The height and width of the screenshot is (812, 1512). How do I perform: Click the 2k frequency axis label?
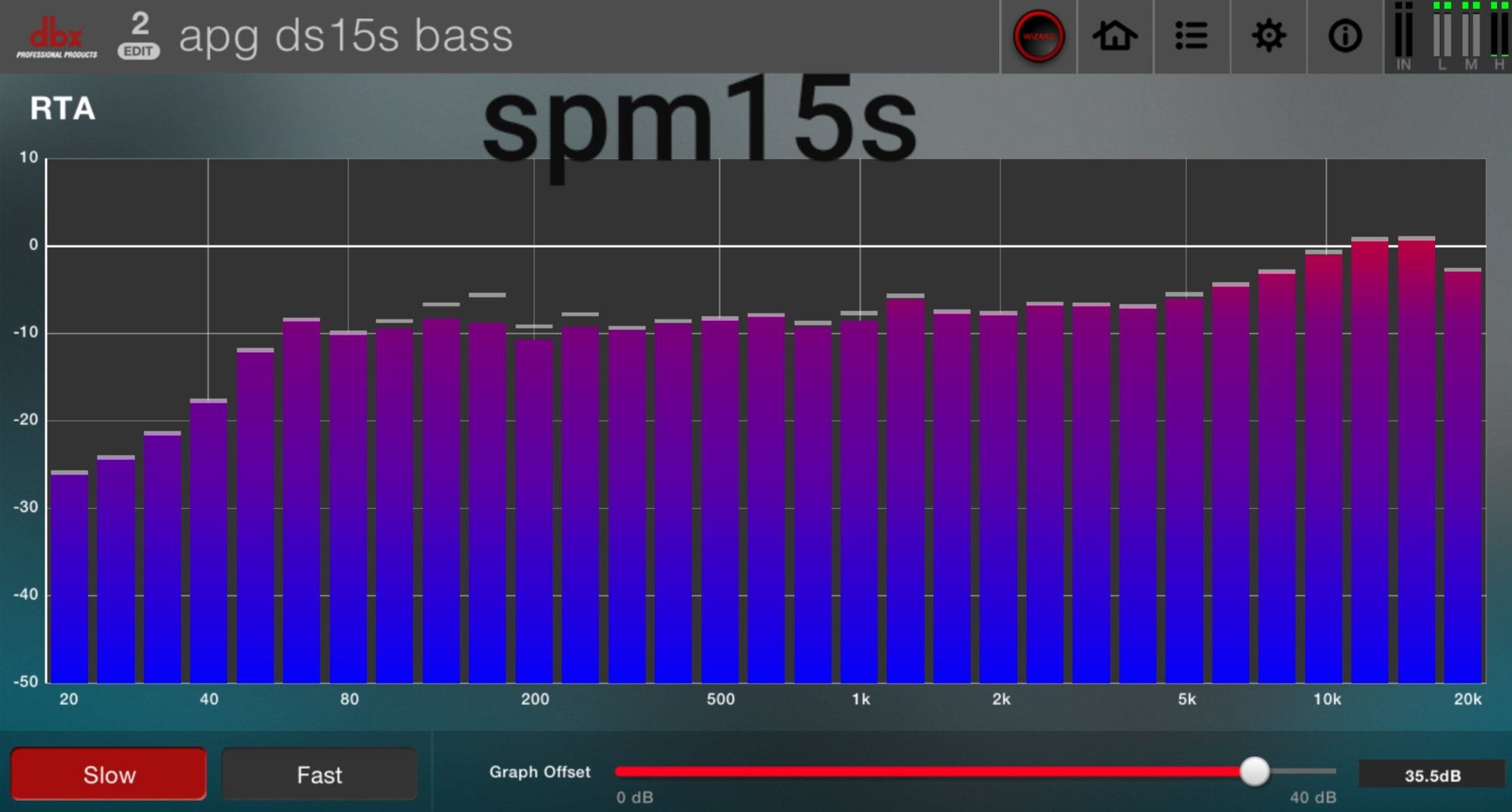pyautogui.click(x=1001, y=699)
